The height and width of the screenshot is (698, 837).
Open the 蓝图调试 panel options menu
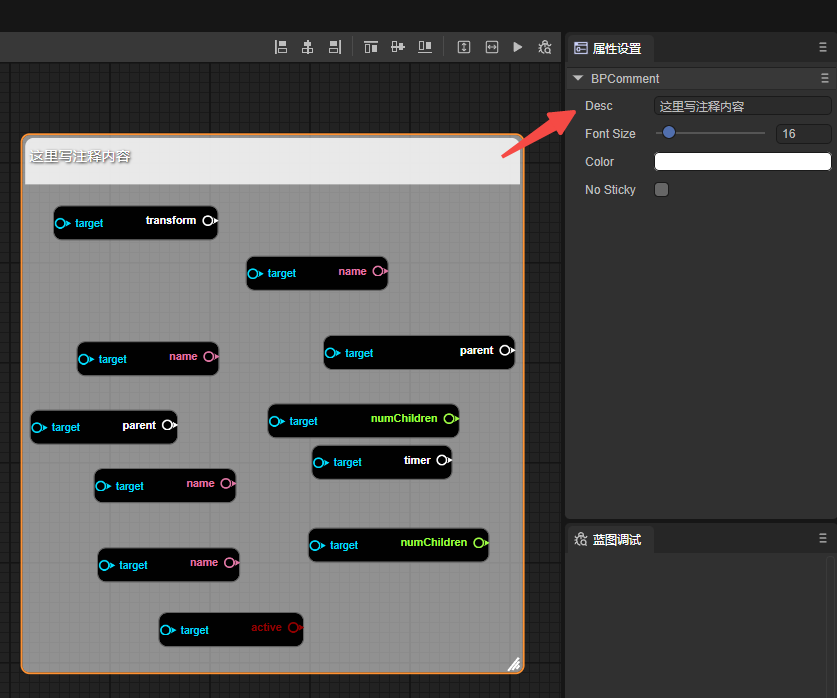coord(823,539)
